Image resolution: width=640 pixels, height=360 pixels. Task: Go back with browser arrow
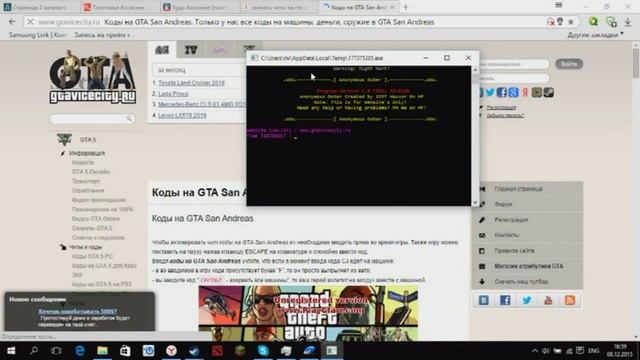click(12, 22)
